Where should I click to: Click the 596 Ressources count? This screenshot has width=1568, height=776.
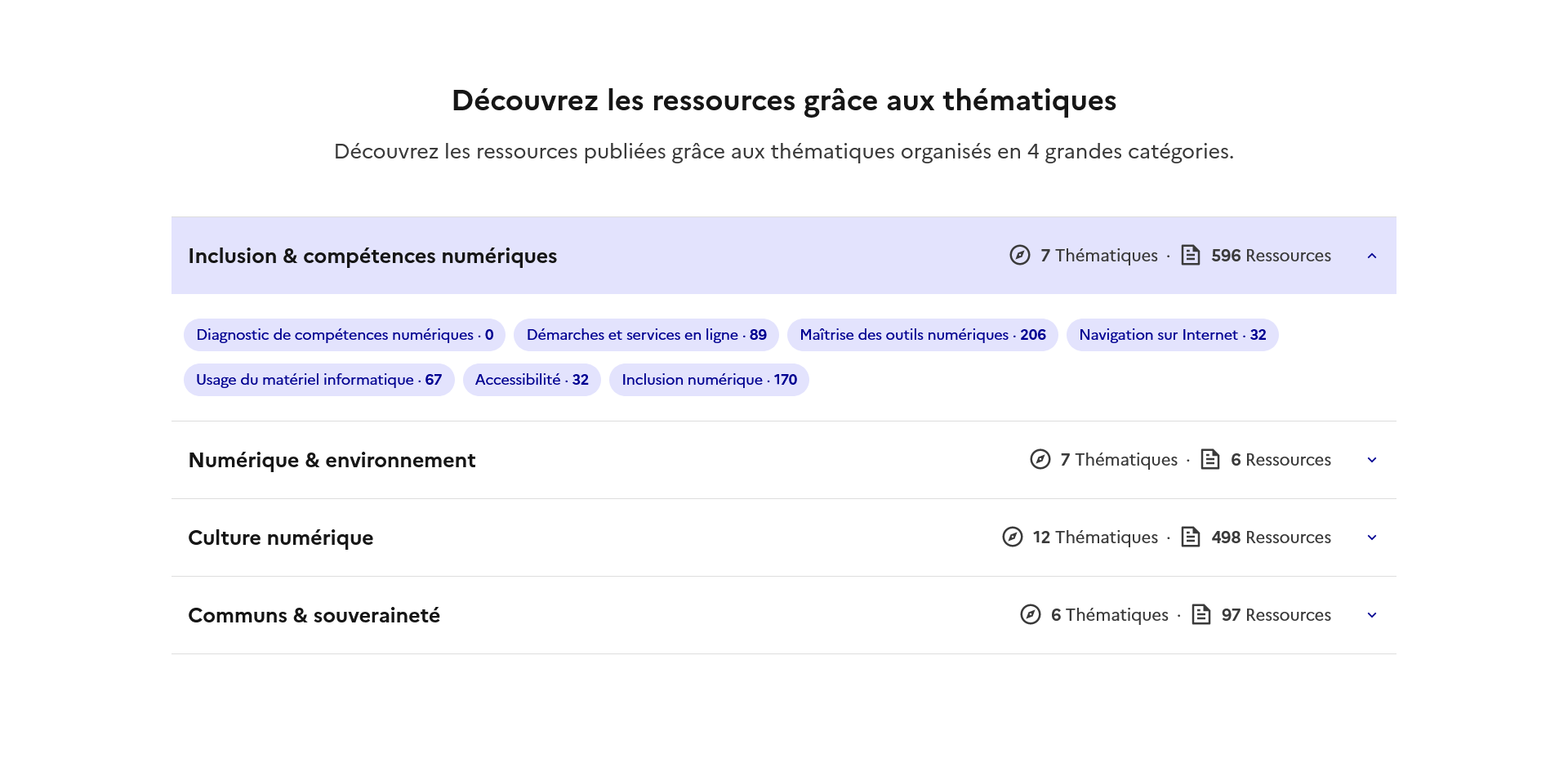coord(1271,256)
